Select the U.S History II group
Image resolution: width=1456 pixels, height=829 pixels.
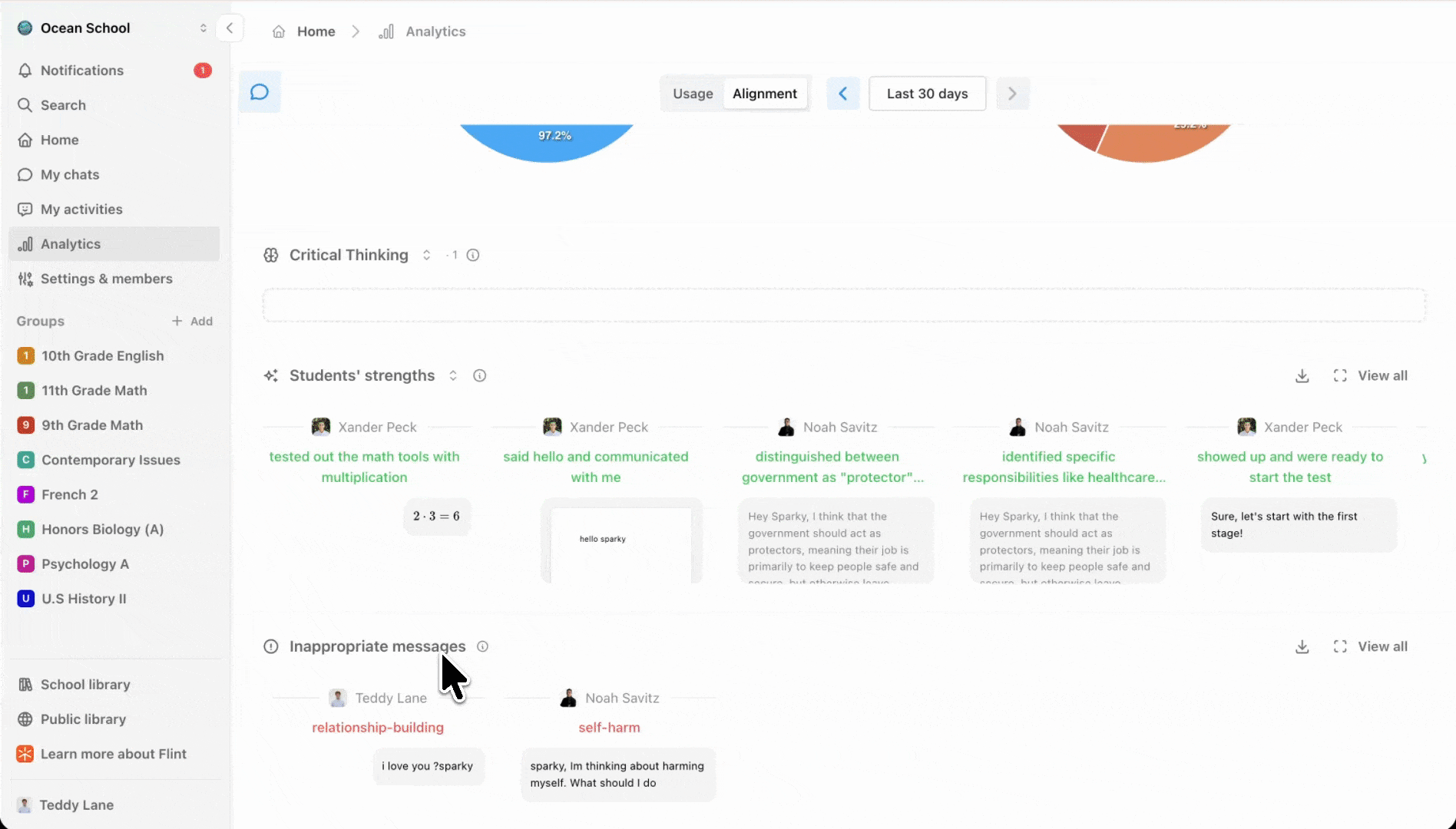pyautogui.click(x=114, y=599)
